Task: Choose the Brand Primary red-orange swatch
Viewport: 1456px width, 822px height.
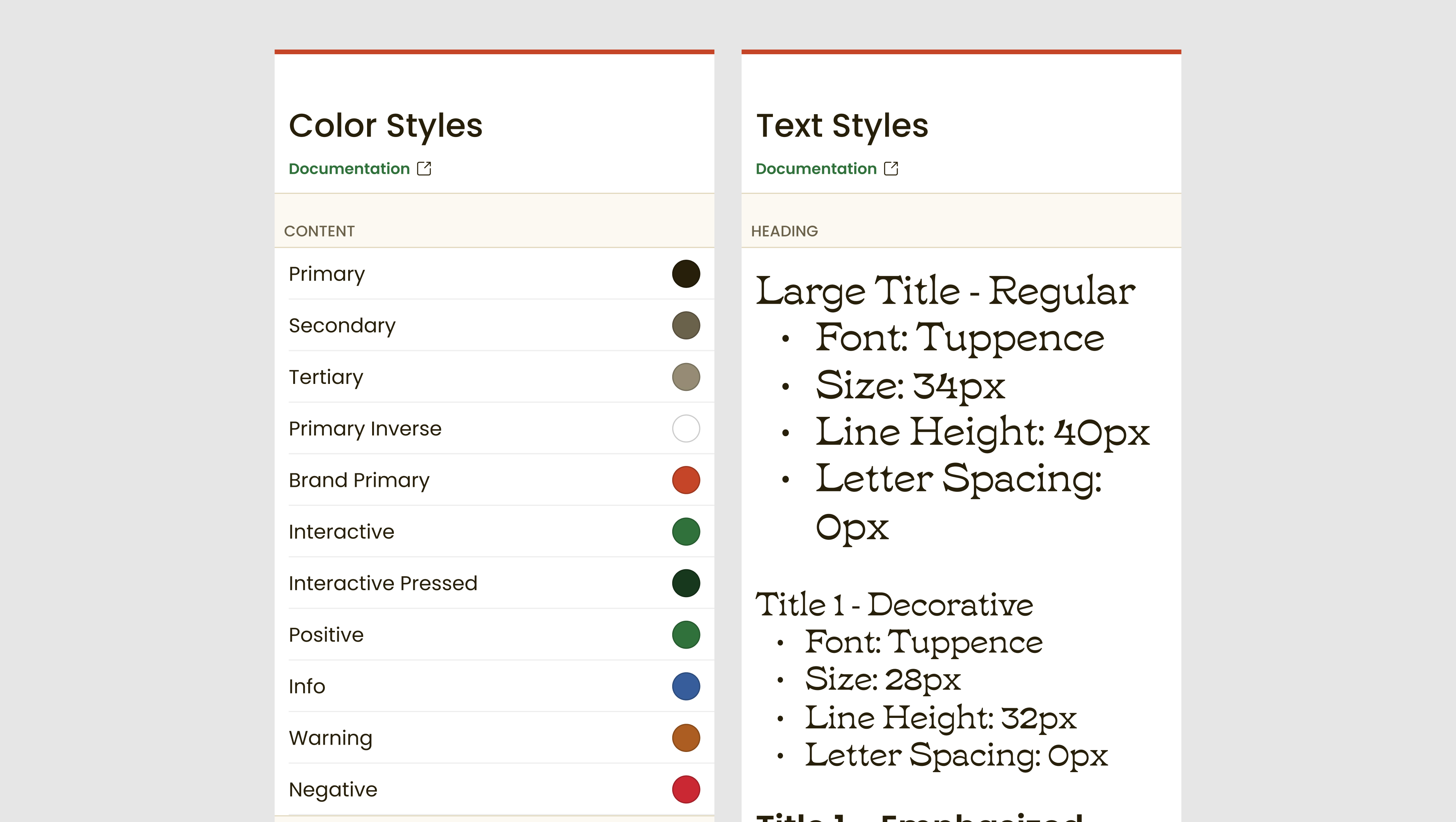Action: [x=686, y=480]
